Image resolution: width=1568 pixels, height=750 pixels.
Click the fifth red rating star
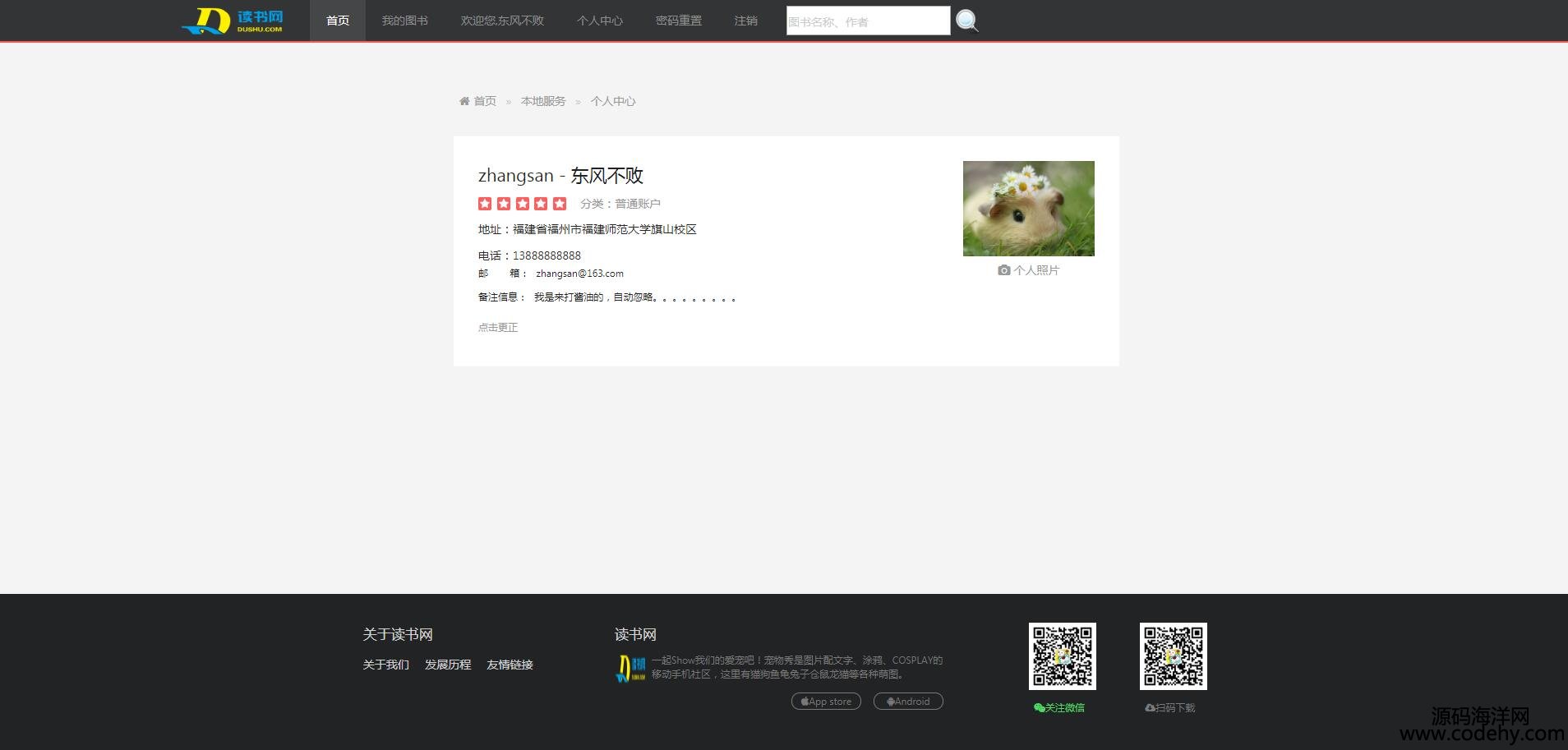pos(560,204)
